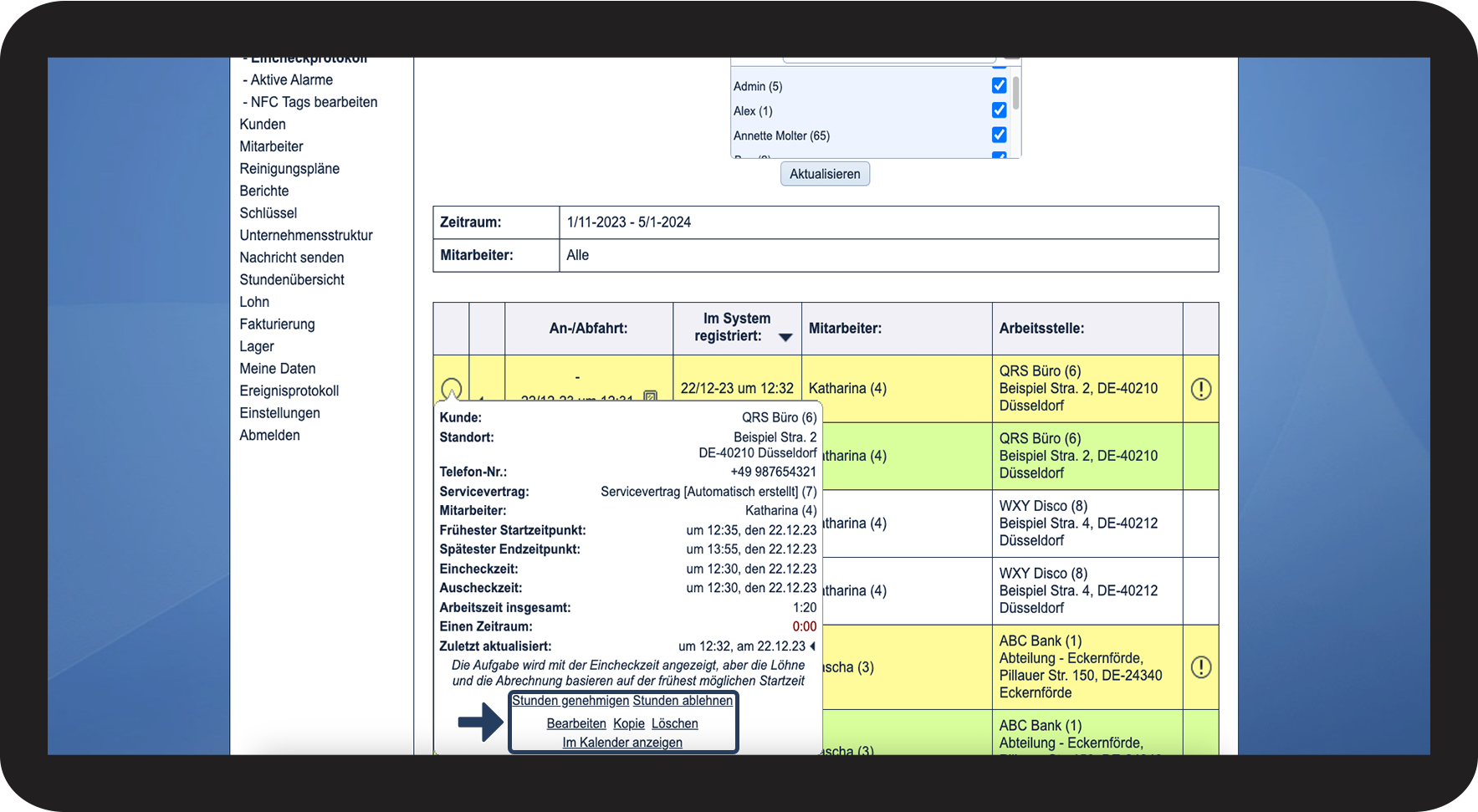The image size is (1478, 812).
Task: Open the Fakturierung menu item
Action: click(277, 324)
